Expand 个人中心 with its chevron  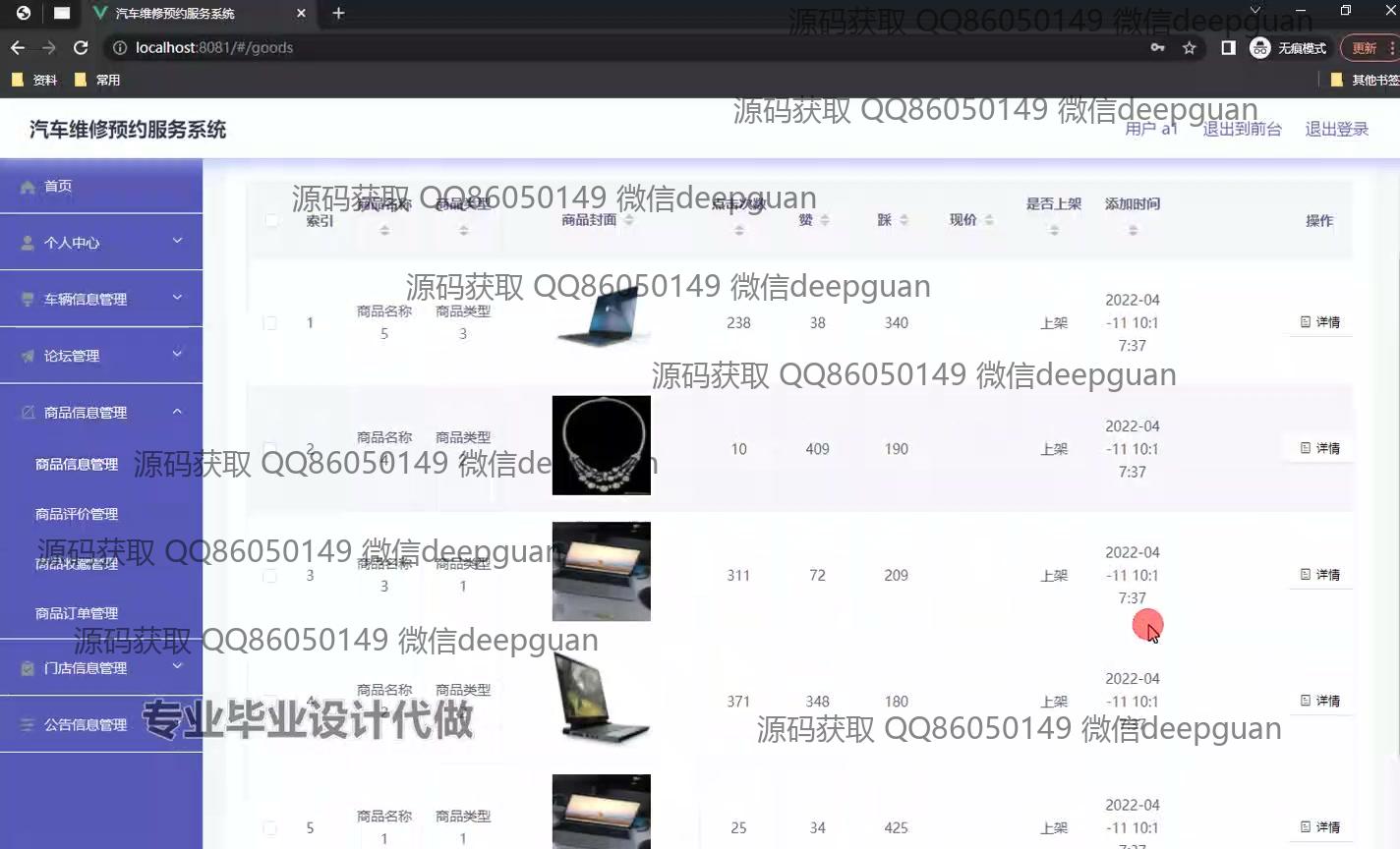point(177,241)
